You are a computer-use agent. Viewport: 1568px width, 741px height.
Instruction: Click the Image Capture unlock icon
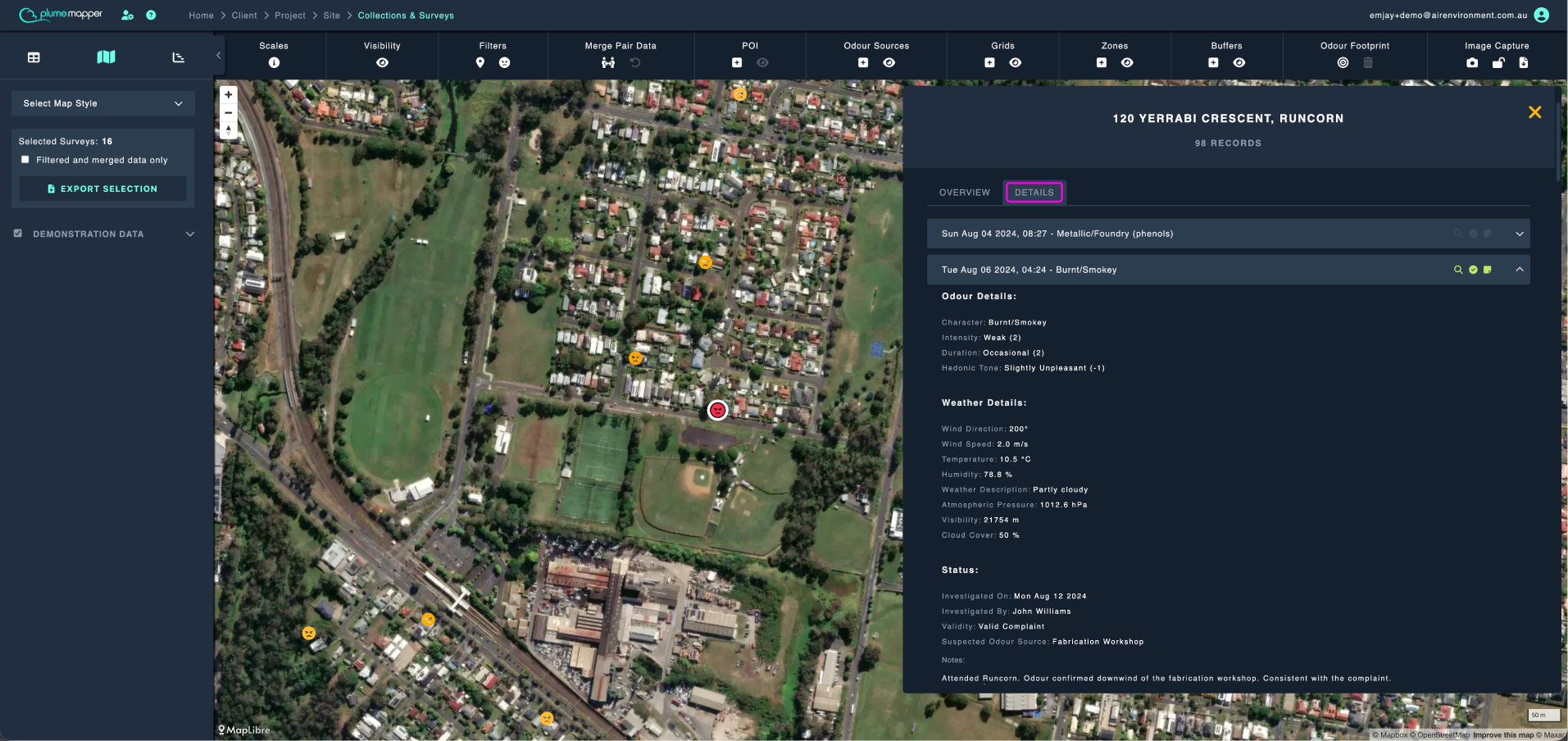pos(1498,62)
